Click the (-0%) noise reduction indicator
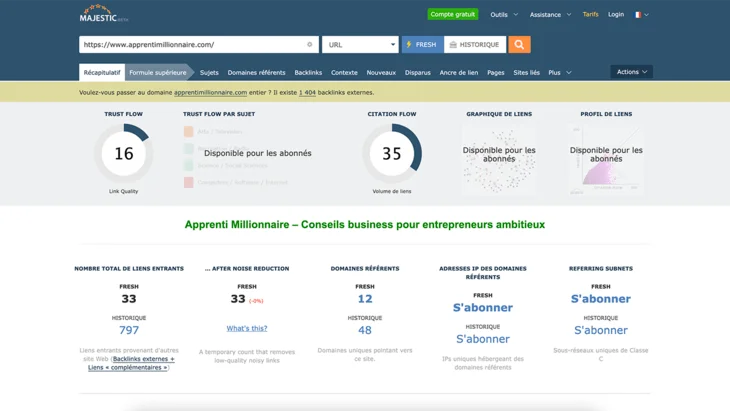The width and height of the screenshot is (730, 411). 256,301
